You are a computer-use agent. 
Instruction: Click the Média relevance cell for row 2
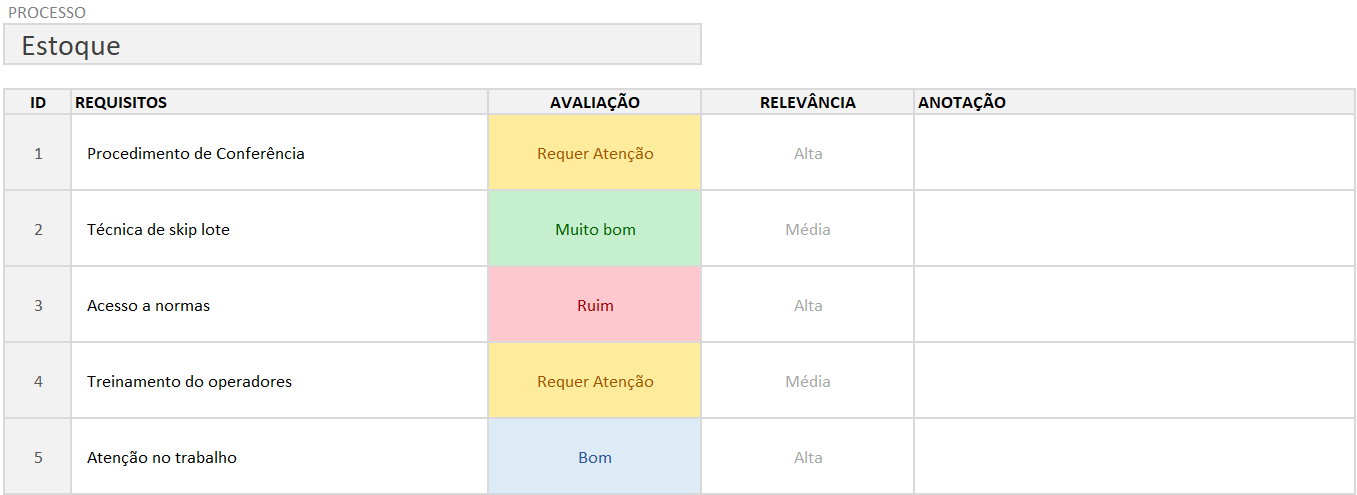[x=808, y=230]
